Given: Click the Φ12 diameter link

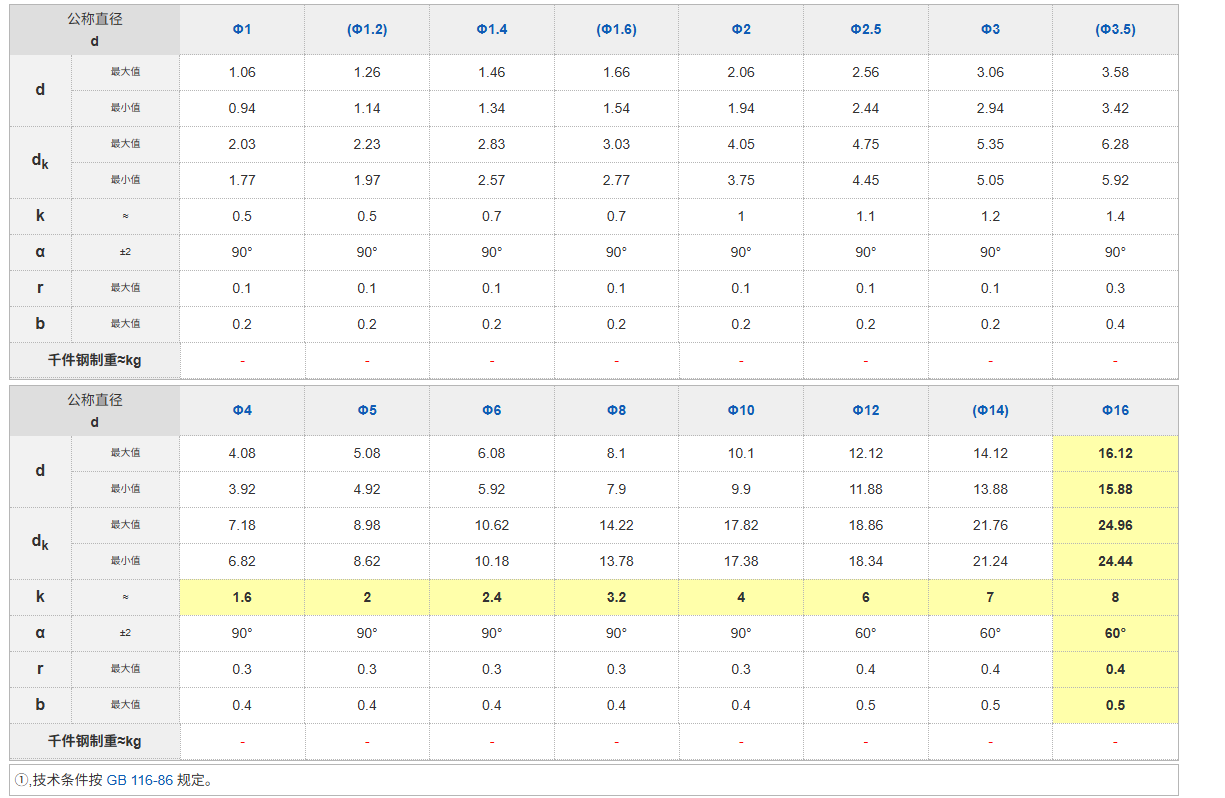Looking at the screenshot, I should 865,411.
